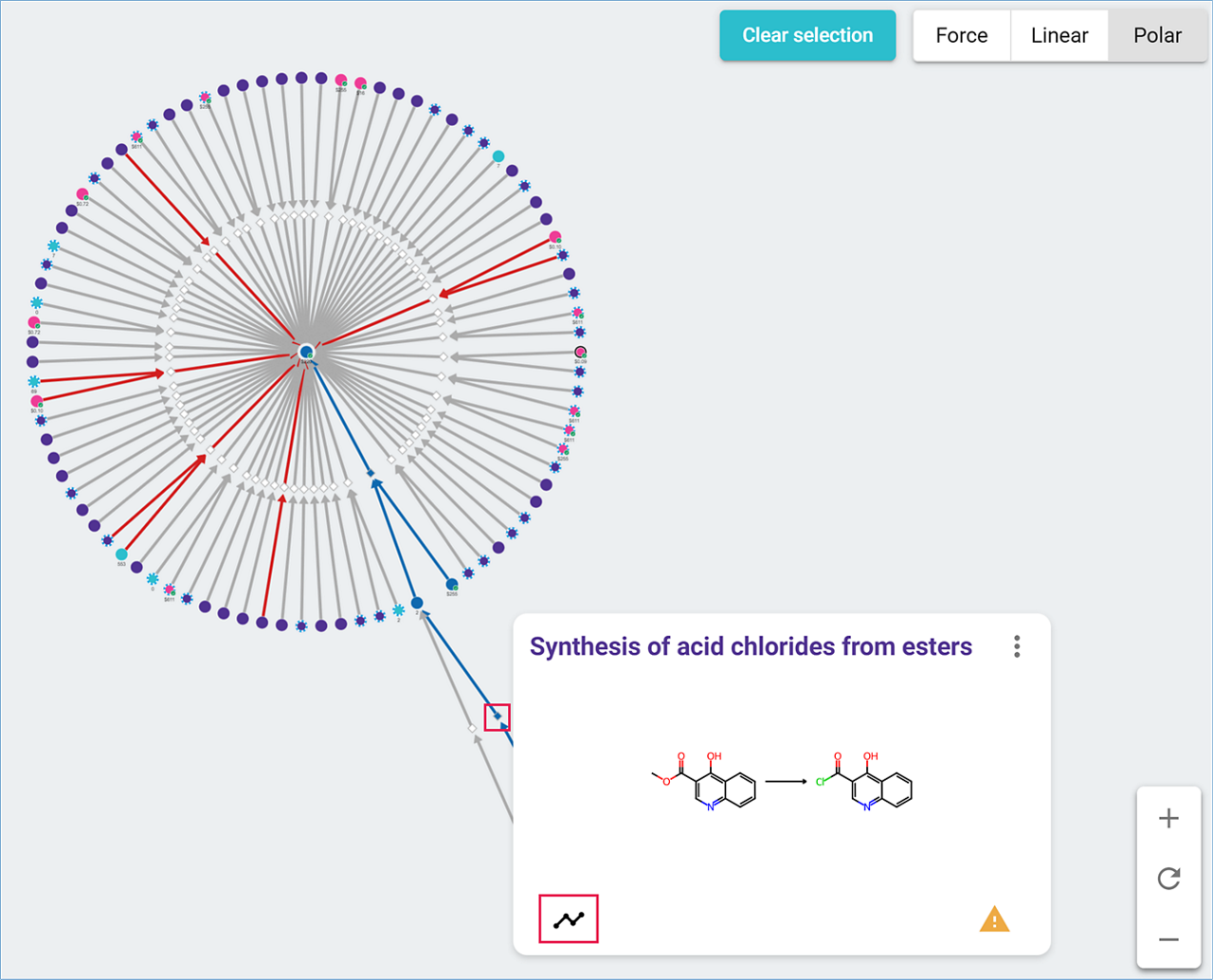The height and width of the screenshot is (980, 1213).
Task: Select the black-outlined pink node labeled $0.09
Action: coord(580,353)
